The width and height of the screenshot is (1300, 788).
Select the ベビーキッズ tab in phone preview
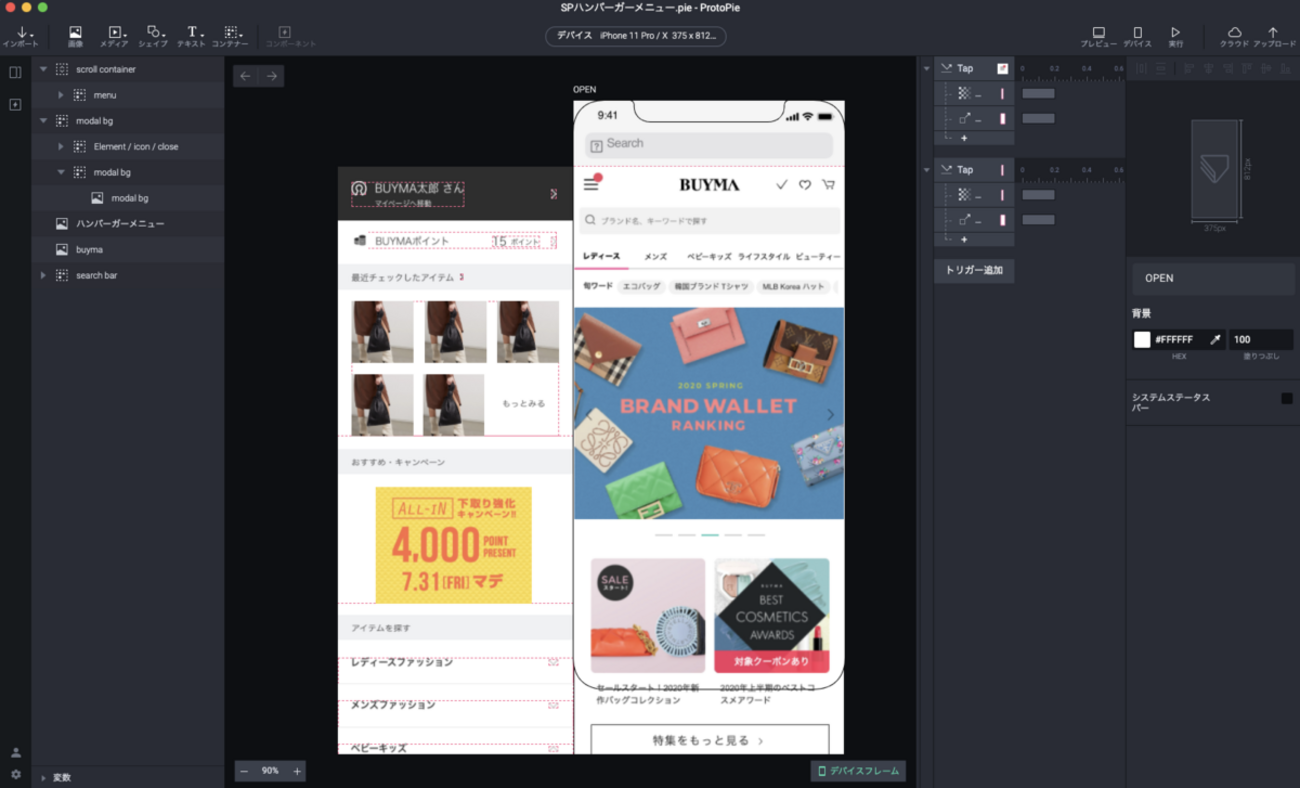tap(709, 257)
